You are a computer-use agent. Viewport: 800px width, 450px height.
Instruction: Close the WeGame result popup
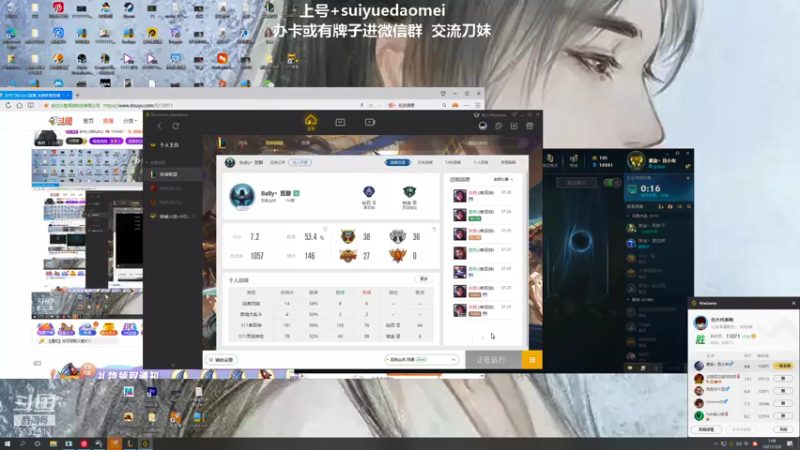pyautogui.click(x=793, y=304)
